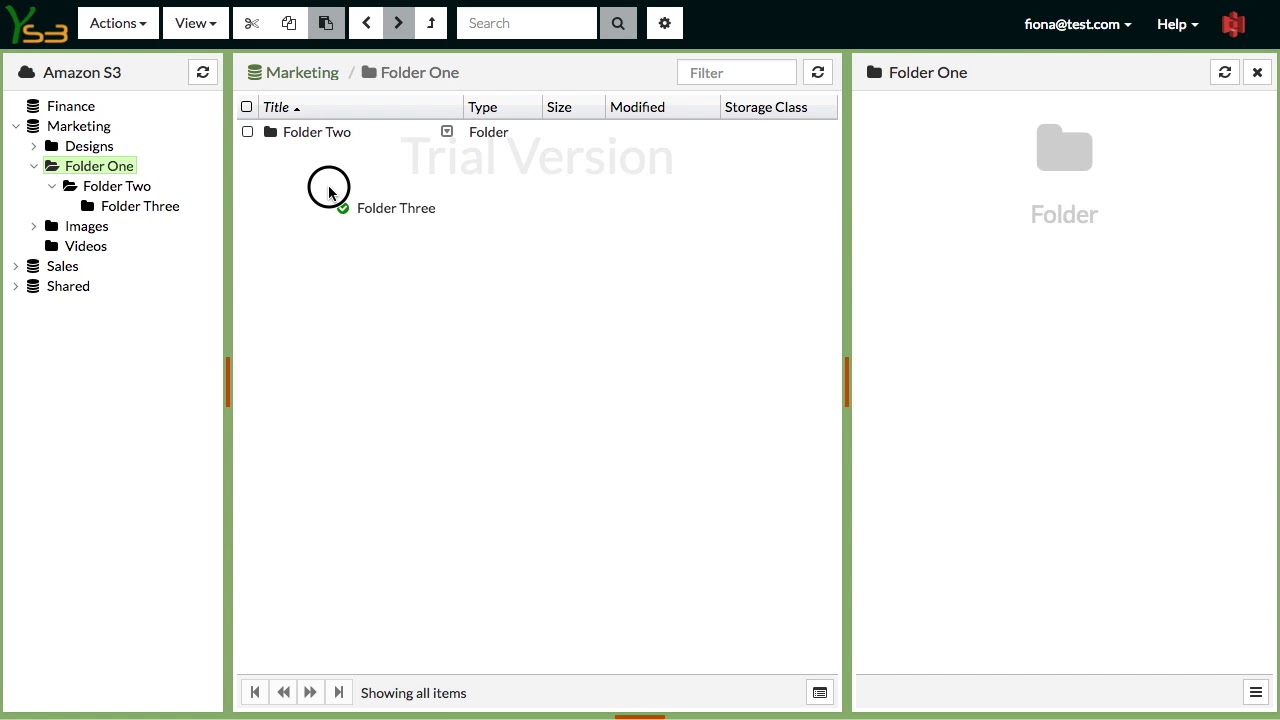Open the View dropdown menu
Screen dimensions: 1280x720
(195, 23)
